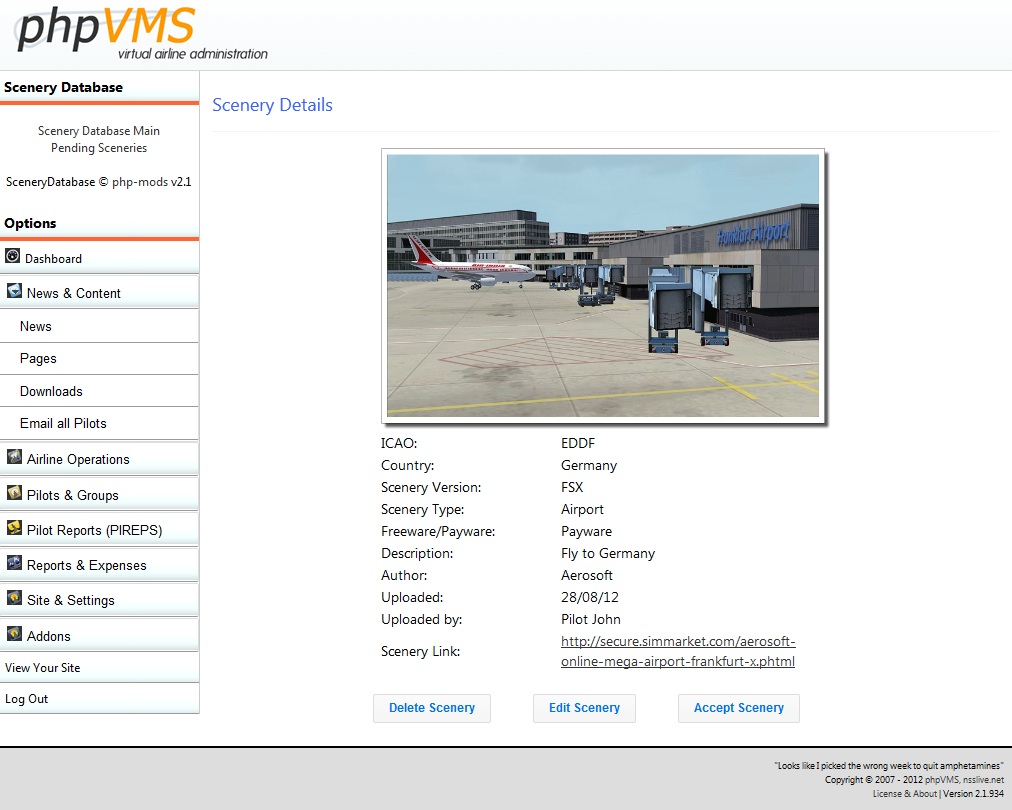Expand the Airline Operations menu

tap(99, 459)
